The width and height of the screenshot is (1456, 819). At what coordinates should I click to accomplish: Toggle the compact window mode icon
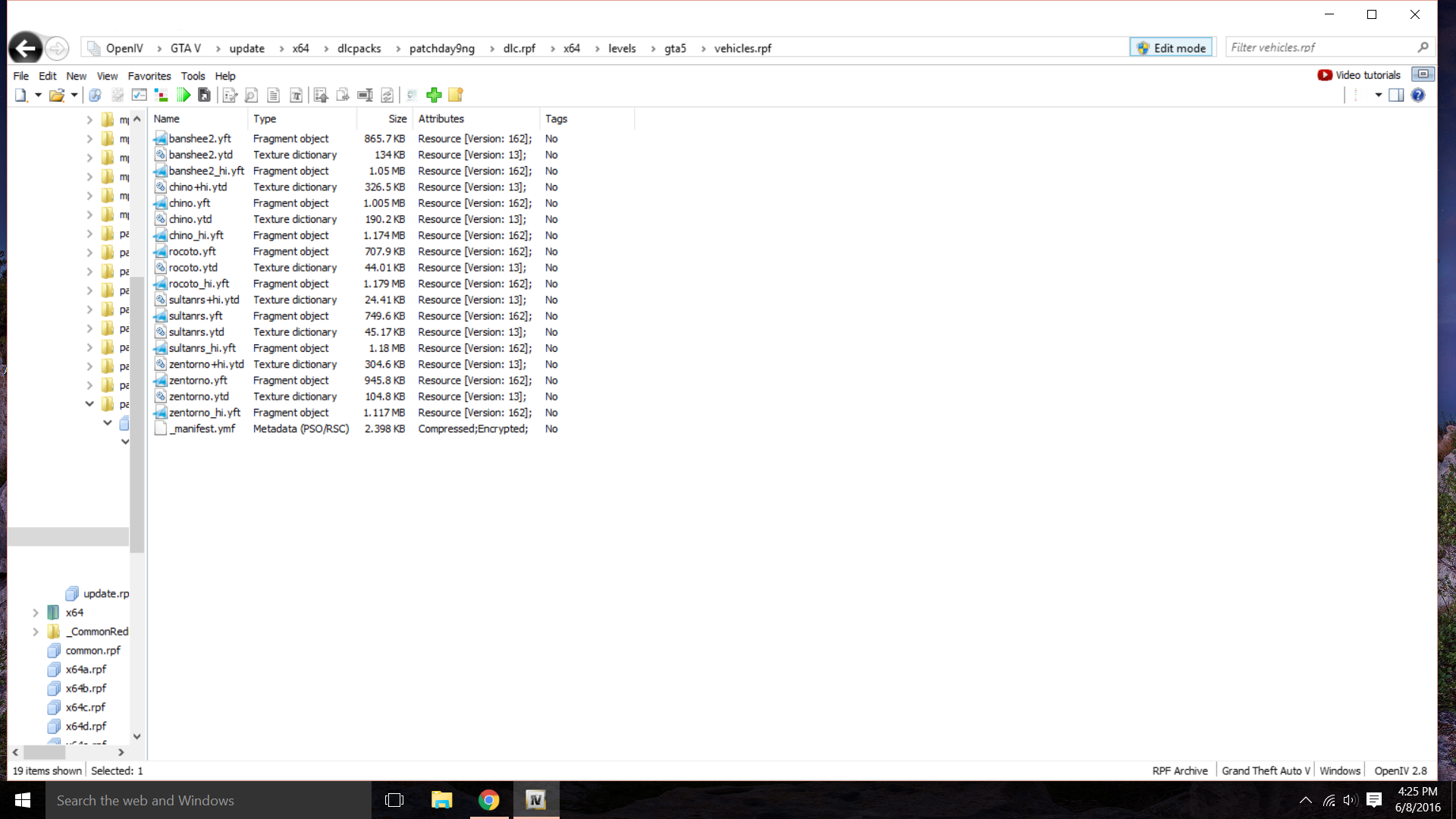1423,74
